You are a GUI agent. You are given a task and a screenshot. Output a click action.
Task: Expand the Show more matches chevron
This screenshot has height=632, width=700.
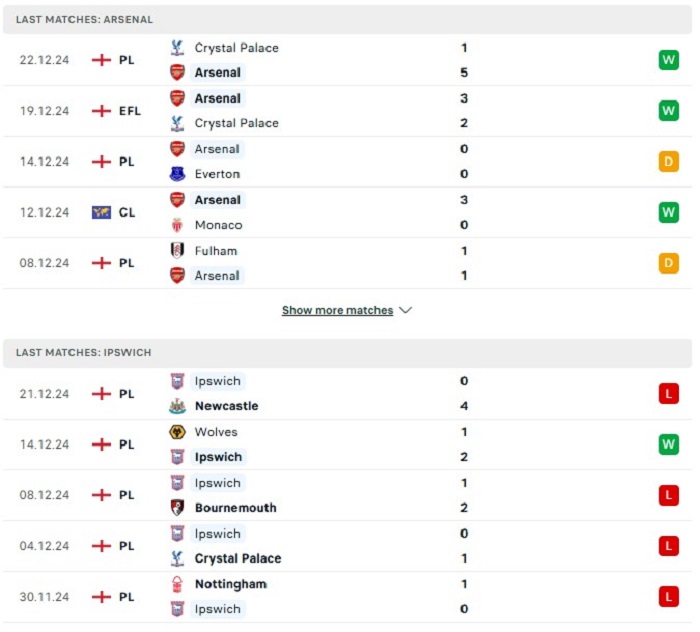click(405, 310)
